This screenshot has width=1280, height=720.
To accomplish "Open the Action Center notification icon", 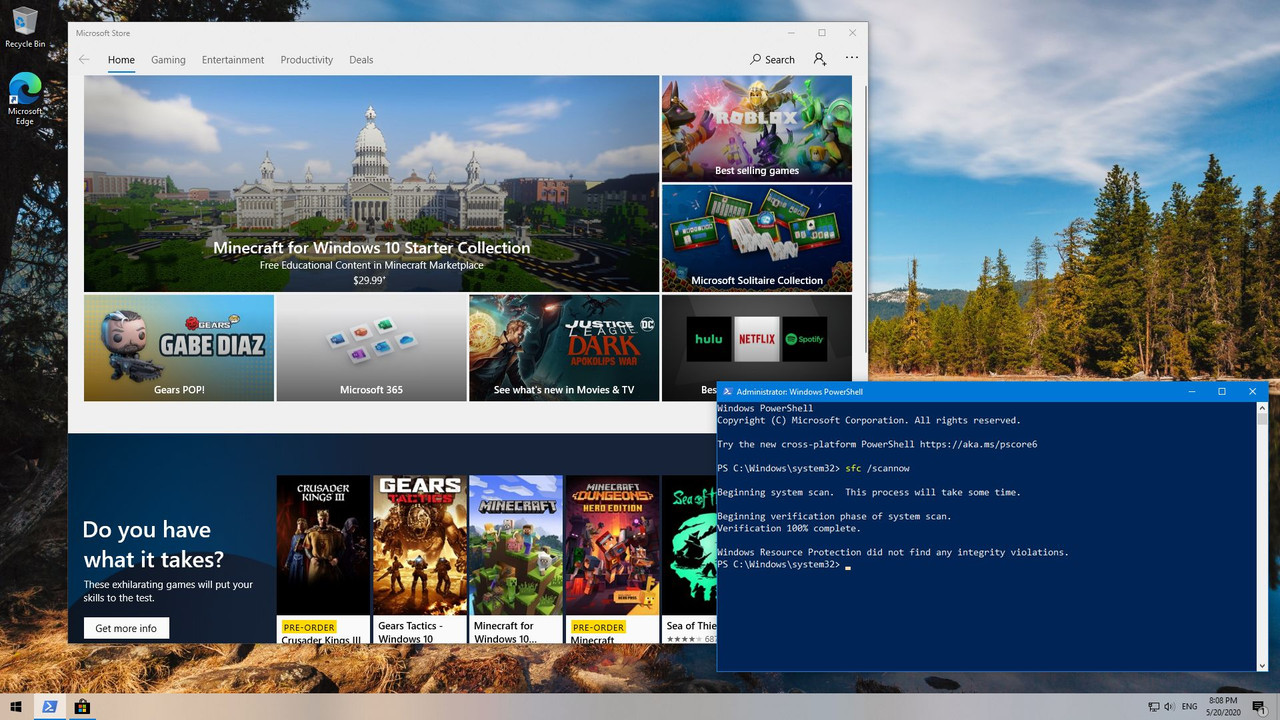I will coord(1259,707).
